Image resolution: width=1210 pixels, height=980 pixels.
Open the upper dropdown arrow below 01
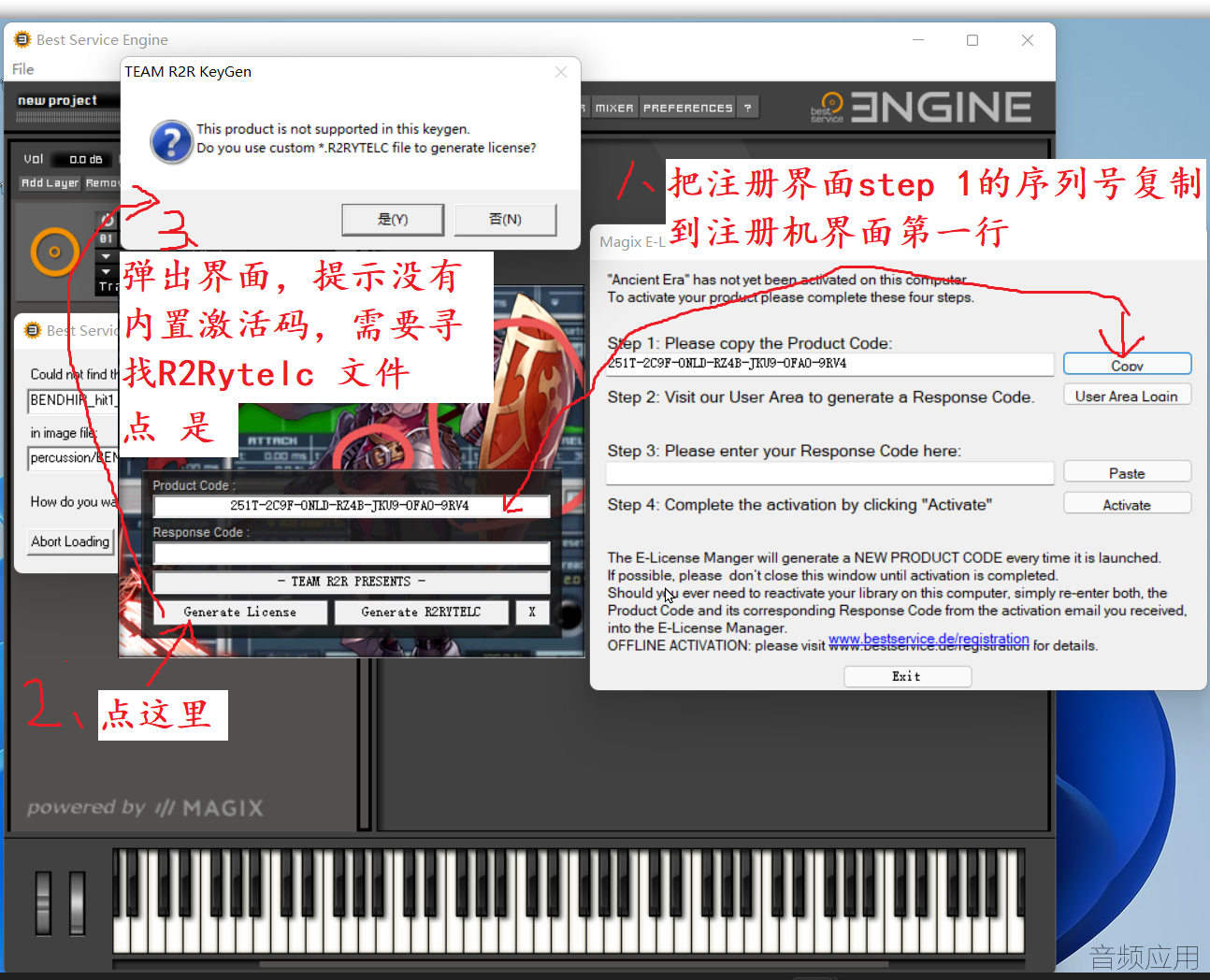click(x=107, y=256)
